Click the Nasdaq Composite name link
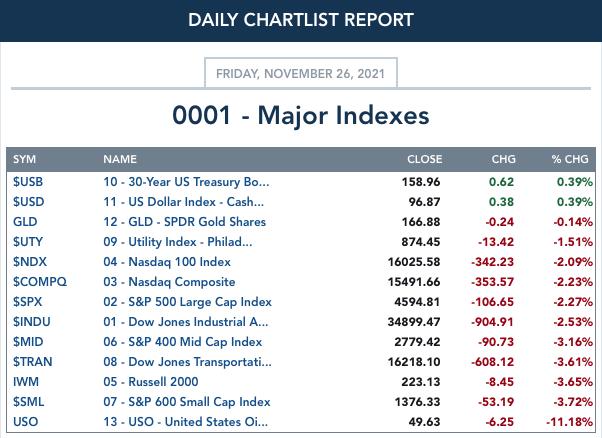This screenshot has width=602, height=438. (x=169, y=282)
